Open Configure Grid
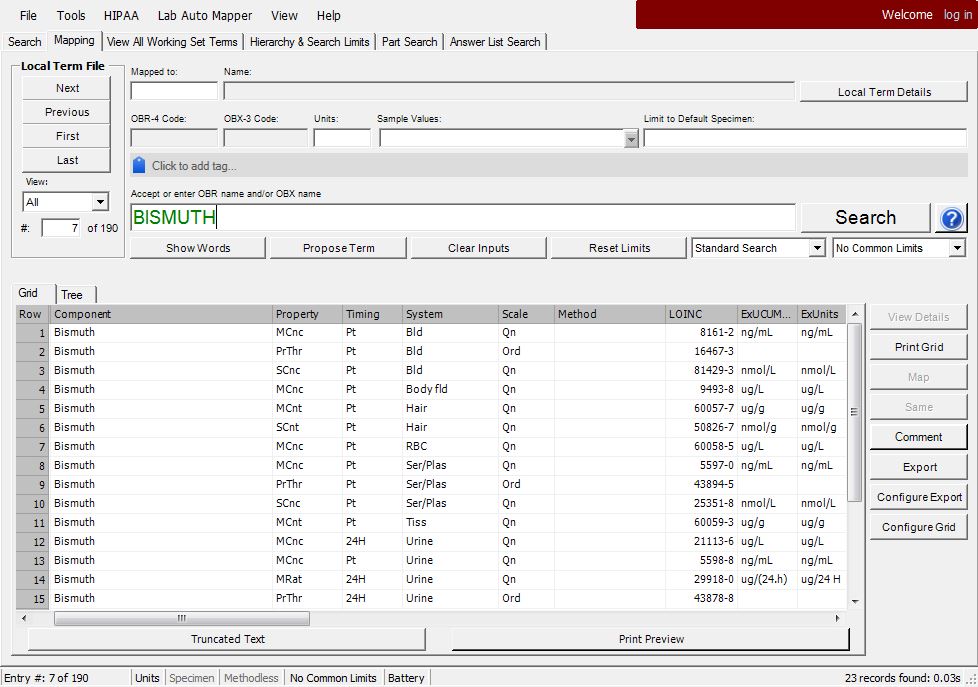The height and width of the screenshot is (687, 978). pyautogui.click(x=919, y=527)
